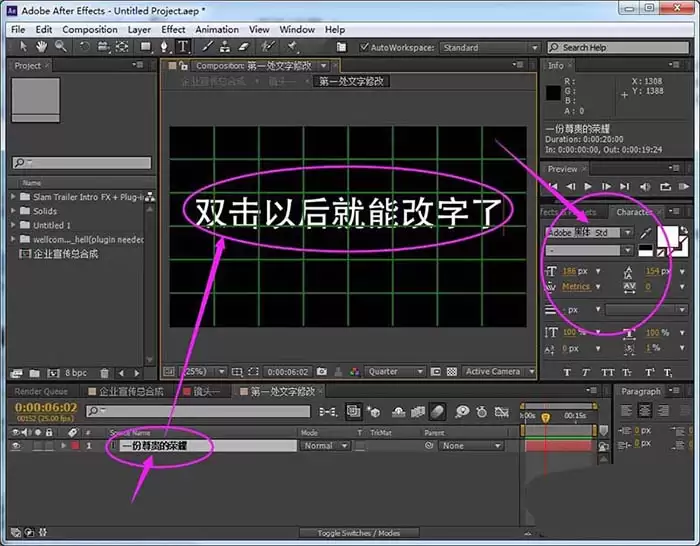The height and width of the screenshot is (546, 700).
Task: Select the Hand tool
Action: pos(41,46)
